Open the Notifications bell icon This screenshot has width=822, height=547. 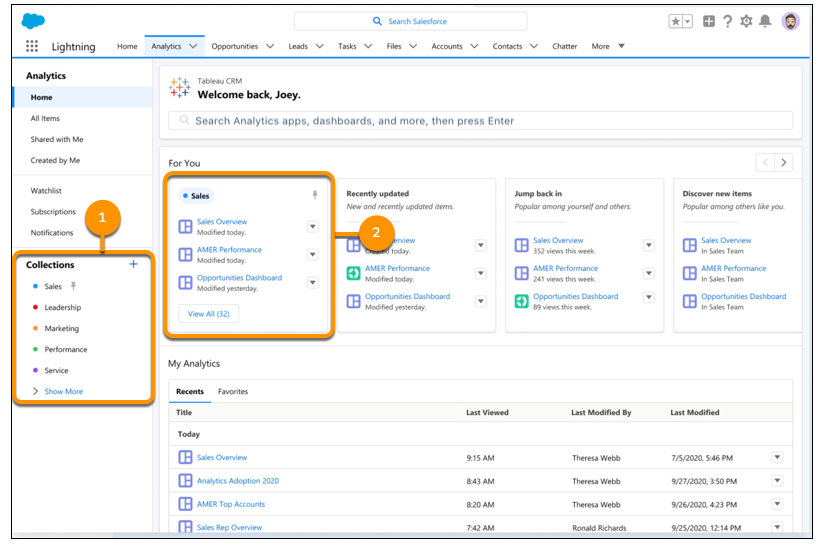click(x=765, y=21)
